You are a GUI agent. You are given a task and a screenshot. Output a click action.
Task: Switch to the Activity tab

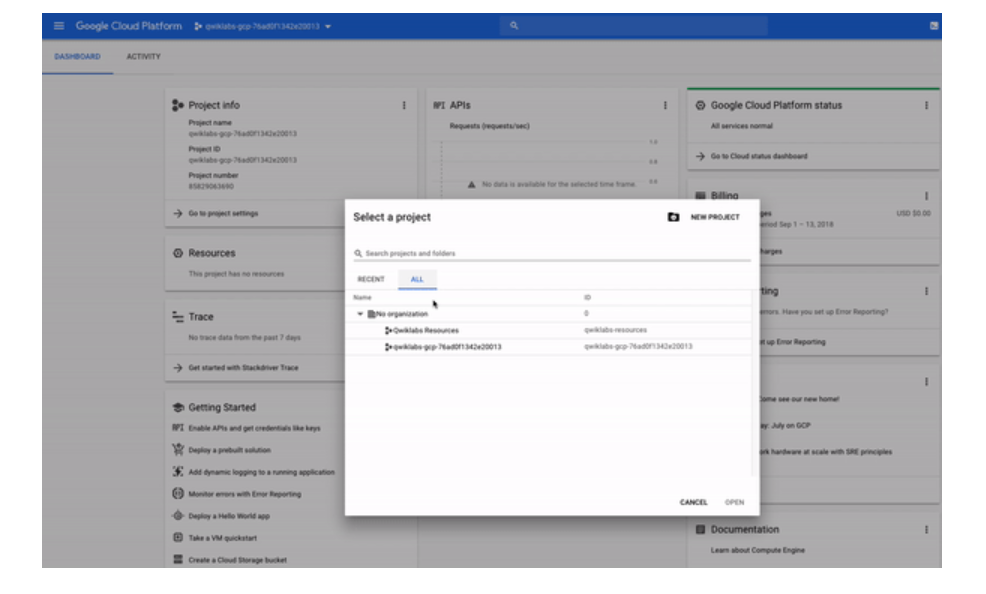[143, 57]
